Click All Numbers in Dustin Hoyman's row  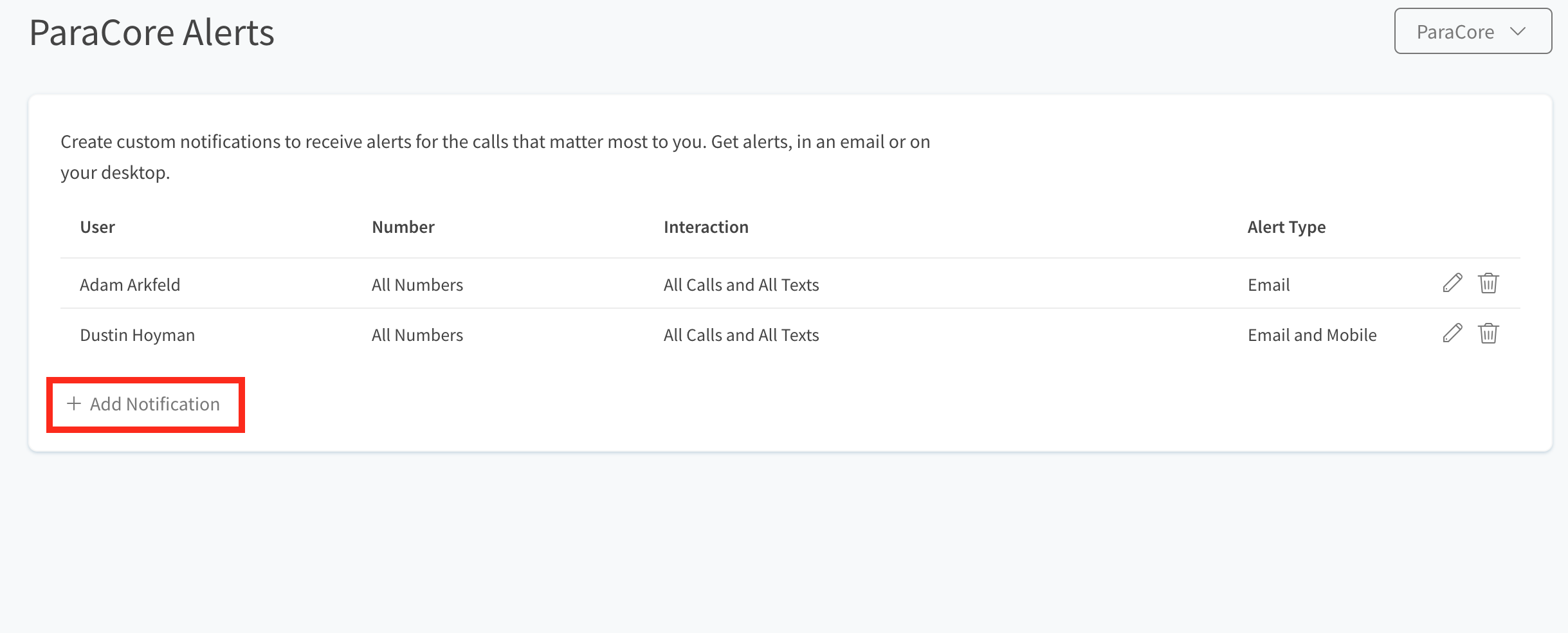click(x=417, y=335)
